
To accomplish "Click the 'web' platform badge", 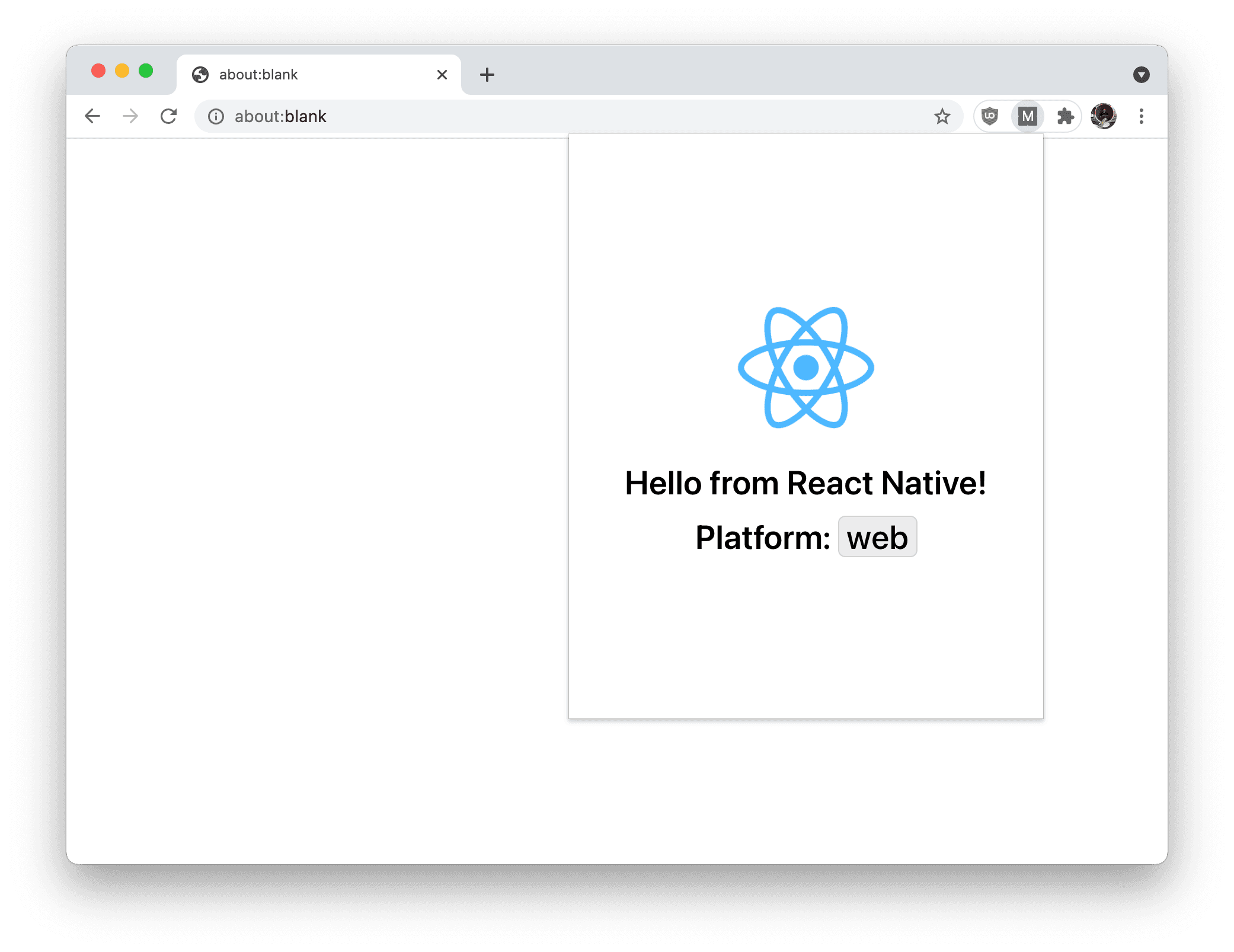I will pos(877,537).
